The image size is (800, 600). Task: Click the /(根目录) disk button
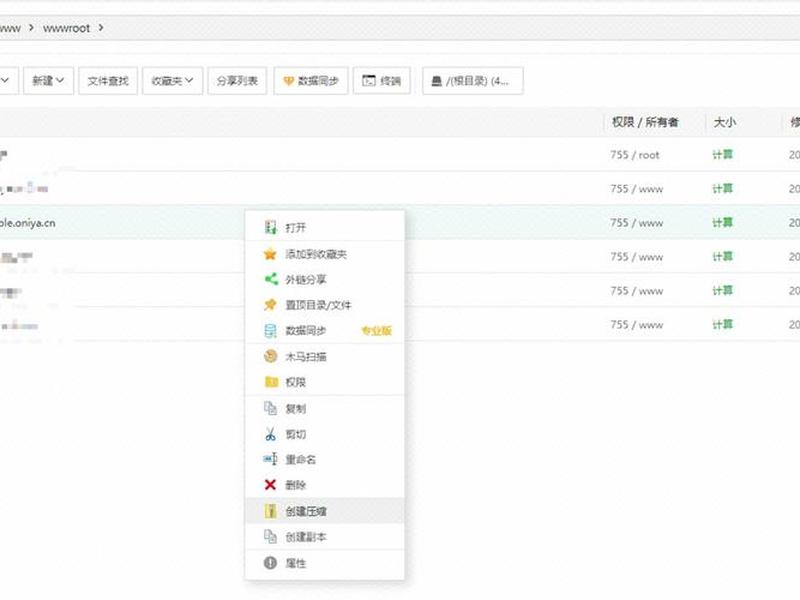[x=472, y=81]
